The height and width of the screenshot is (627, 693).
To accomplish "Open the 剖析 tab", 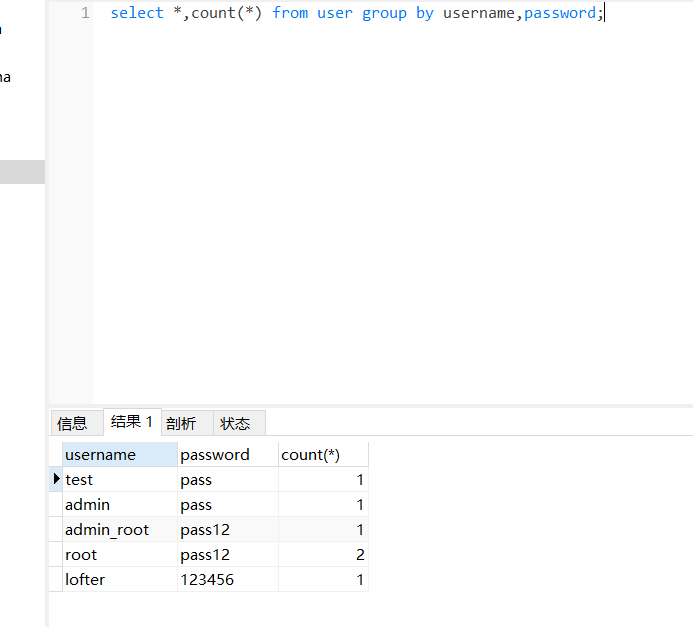I will coord(187,423).
